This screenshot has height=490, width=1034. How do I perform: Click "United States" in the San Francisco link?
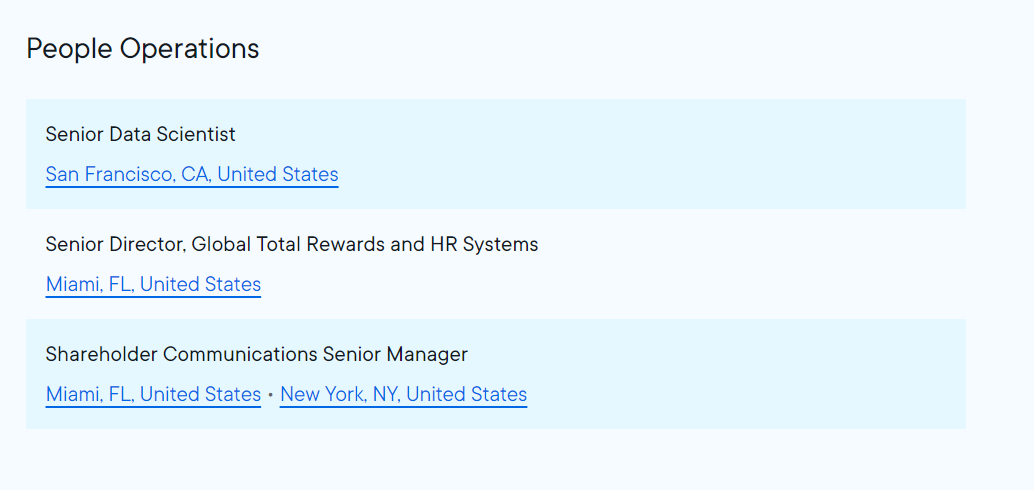coord(278,174)
